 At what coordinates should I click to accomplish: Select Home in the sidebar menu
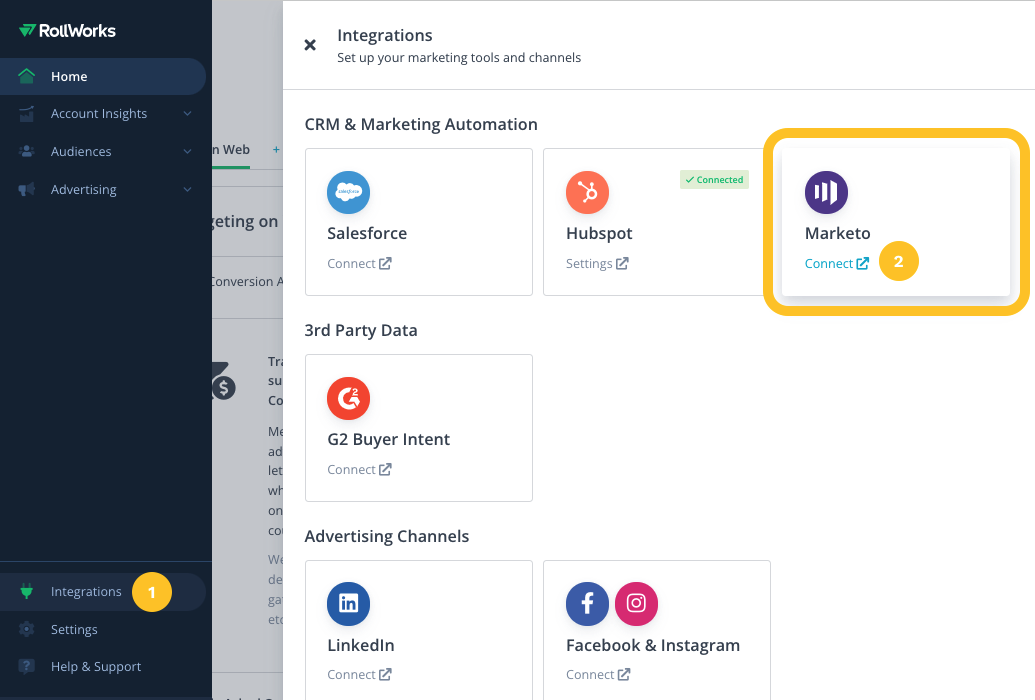click(68, 76)
